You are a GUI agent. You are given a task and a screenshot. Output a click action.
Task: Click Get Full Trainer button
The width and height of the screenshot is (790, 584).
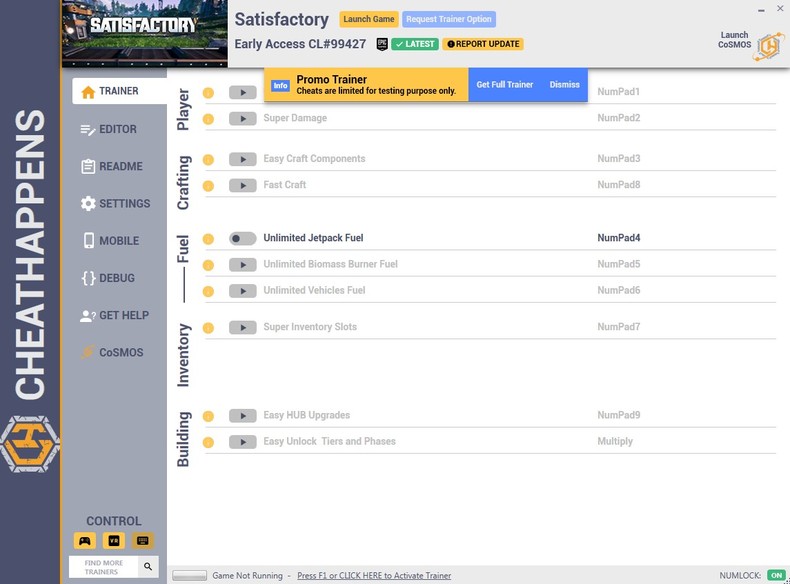(505, 85)
